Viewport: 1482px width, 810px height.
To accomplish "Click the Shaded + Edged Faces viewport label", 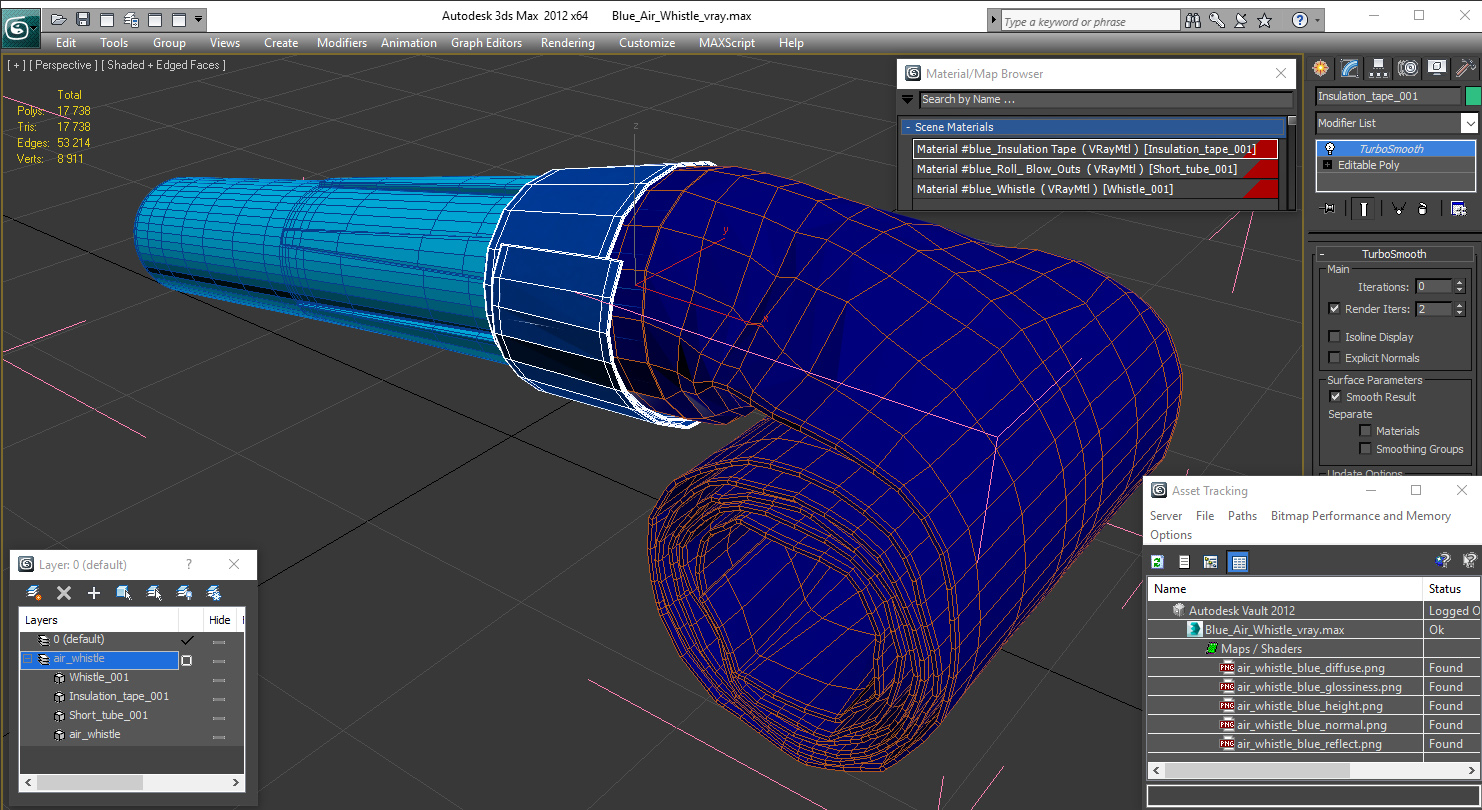I will pos(163,65).
